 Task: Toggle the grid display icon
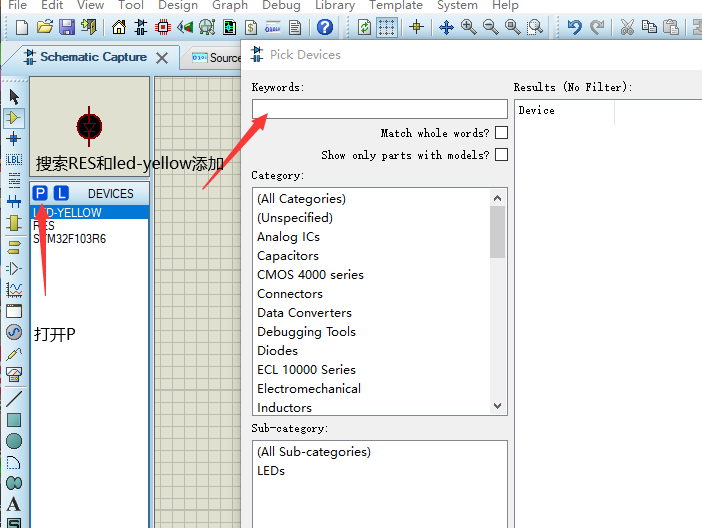coord(387,27)
